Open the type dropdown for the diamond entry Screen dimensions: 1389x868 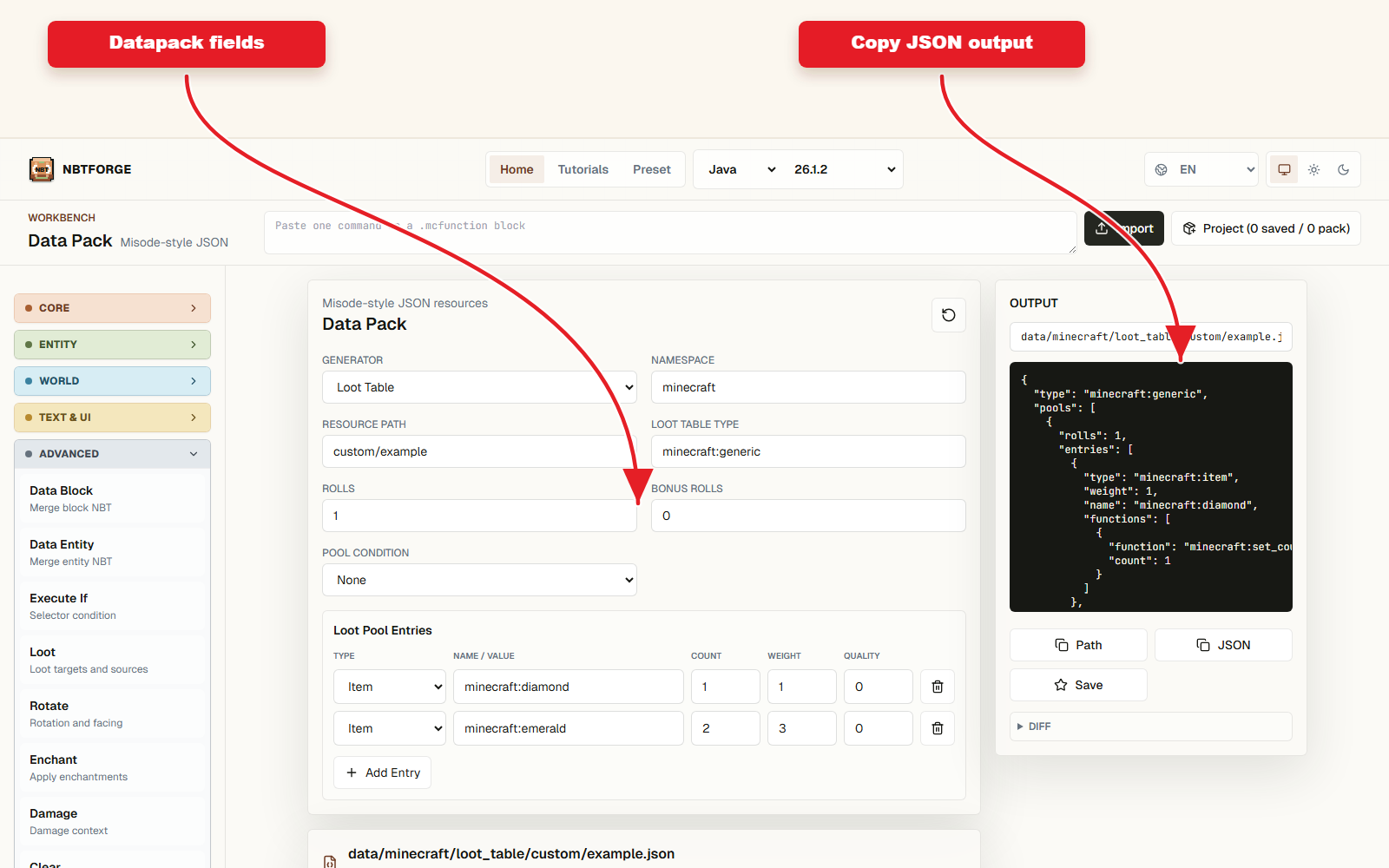pyautogui.click(x=390, y=687)
